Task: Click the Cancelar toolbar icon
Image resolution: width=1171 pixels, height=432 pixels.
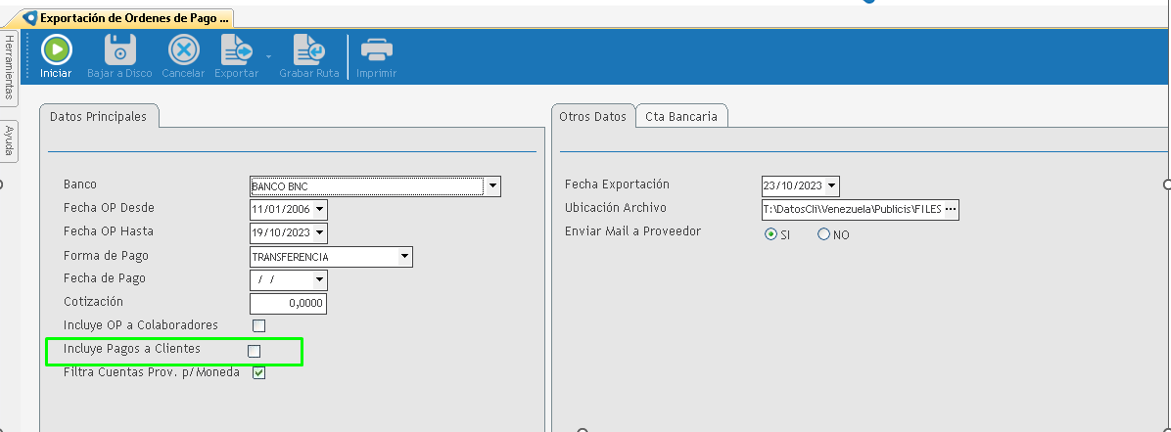Action: pyautogui.click(x=183, y=51)
